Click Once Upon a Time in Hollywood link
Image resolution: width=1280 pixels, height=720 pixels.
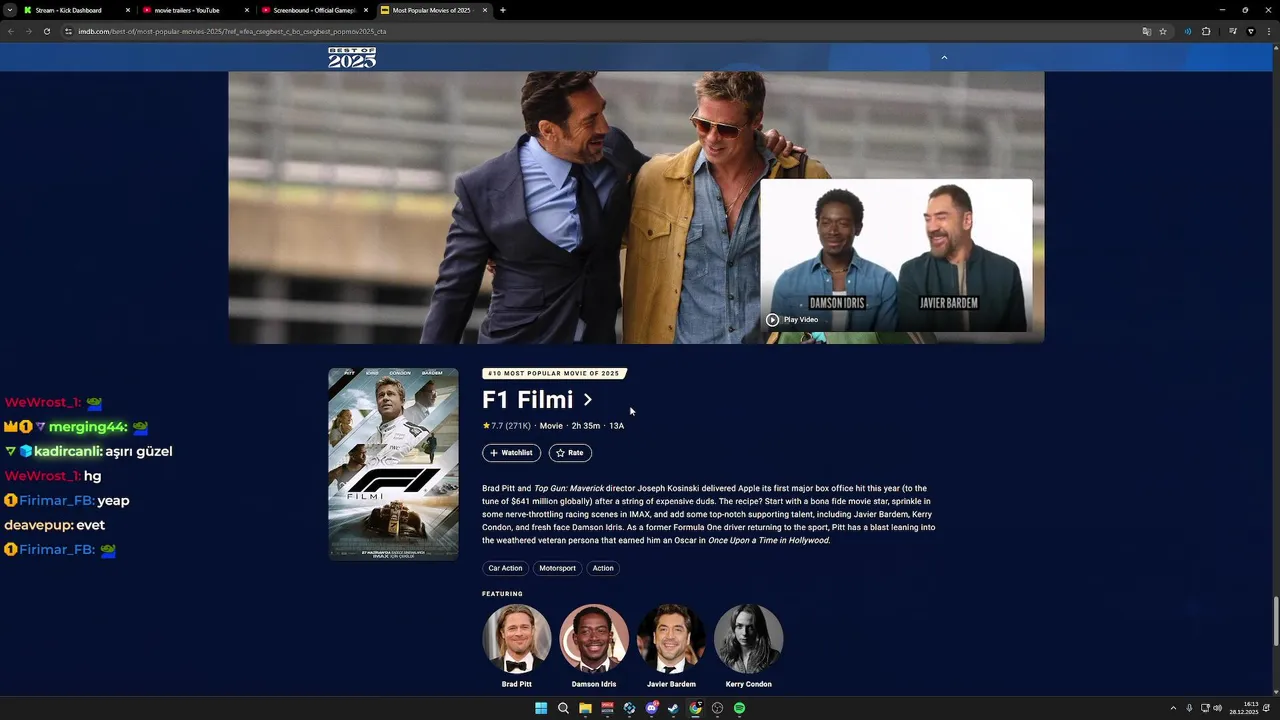pyautogui.click(x=768, y=540)
